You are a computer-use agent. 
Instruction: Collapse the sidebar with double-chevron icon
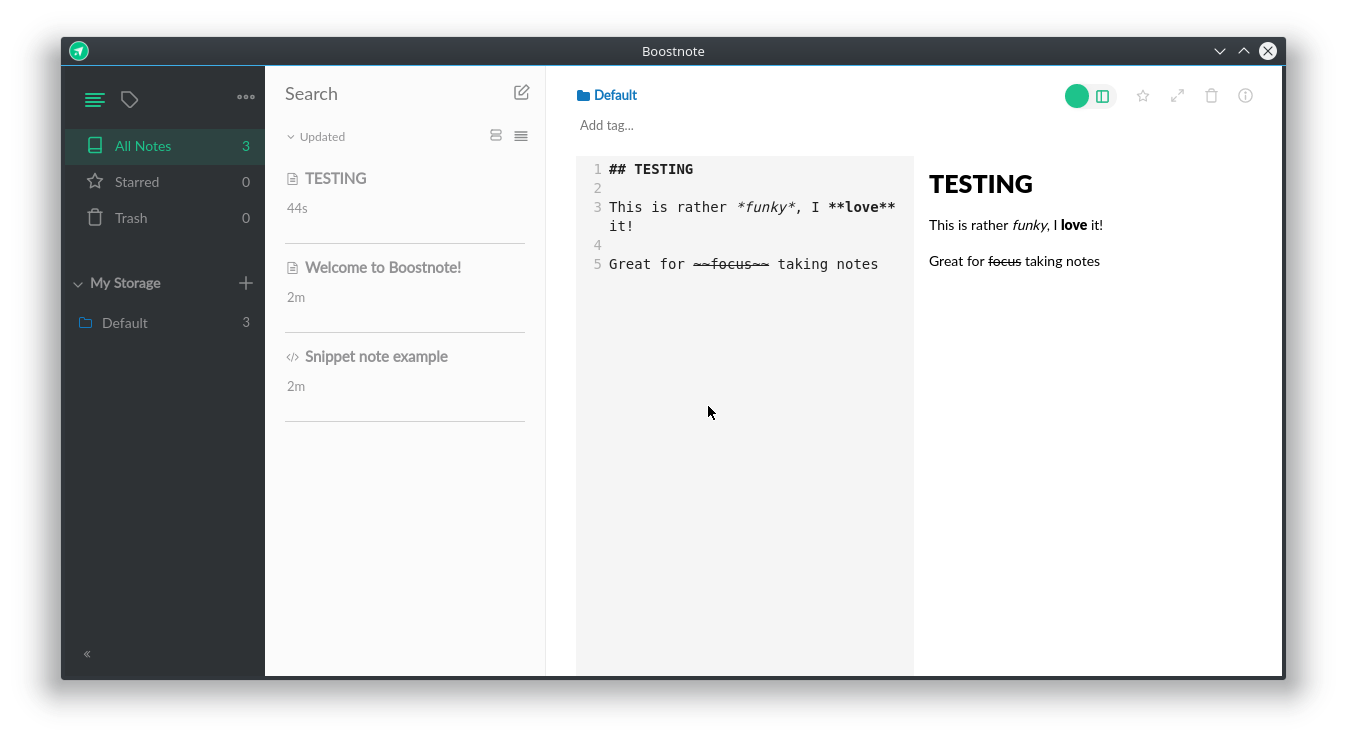[87, 654]
